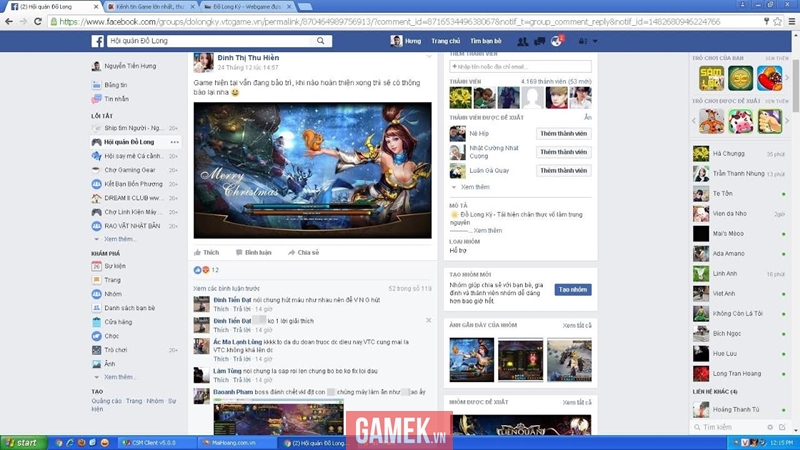Go to Trang chủ in top bar
Screen dimensions: 800x450
tap(445, 41)
